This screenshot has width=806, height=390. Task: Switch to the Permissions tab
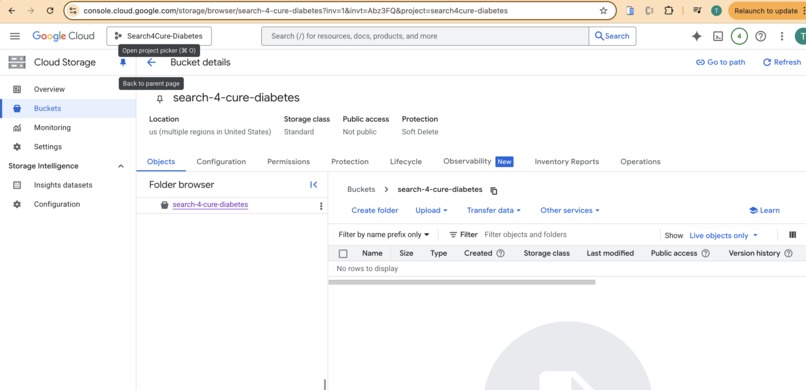288,161
